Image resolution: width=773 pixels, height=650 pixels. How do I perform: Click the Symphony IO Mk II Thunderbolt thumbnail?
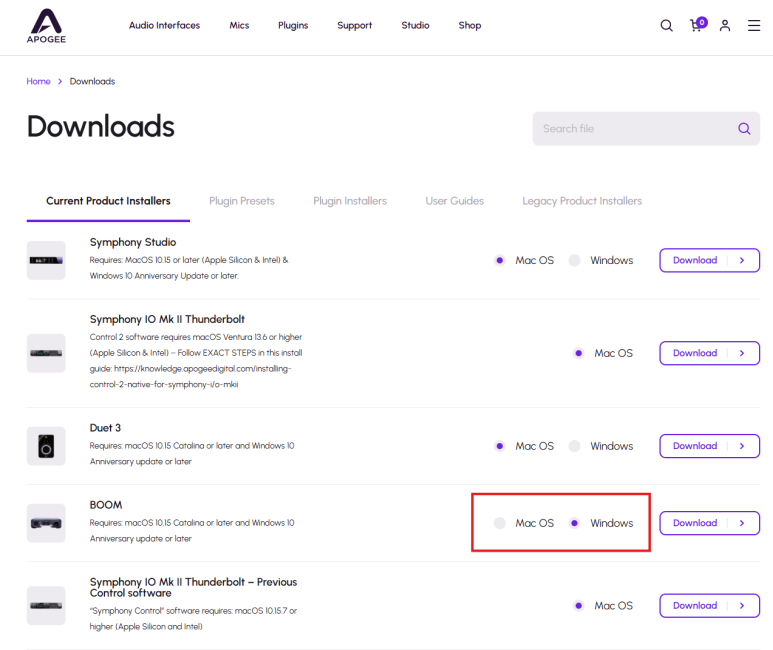[46, 353]
